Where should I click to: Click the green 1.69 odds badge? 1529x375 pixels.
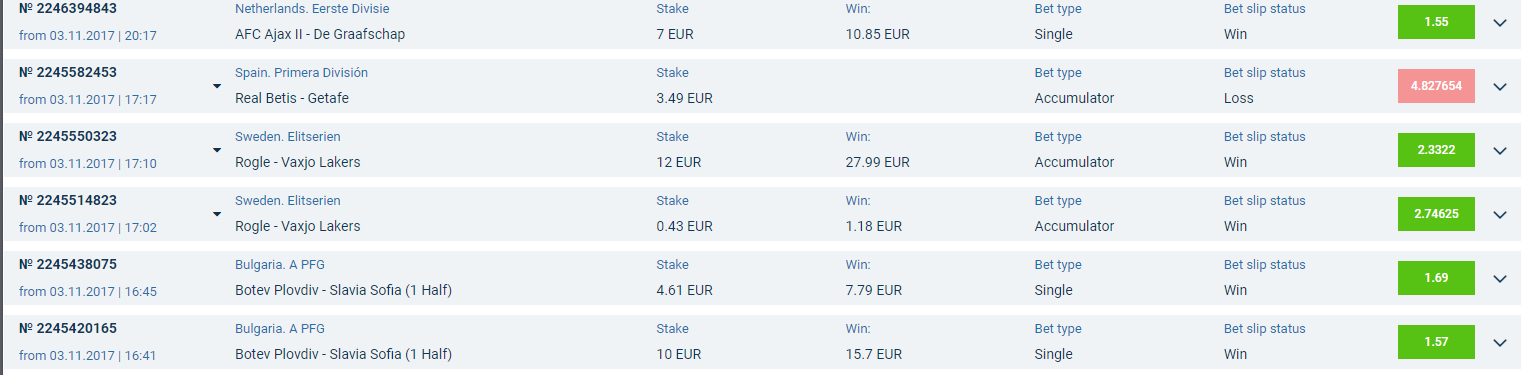(1436, 278)
